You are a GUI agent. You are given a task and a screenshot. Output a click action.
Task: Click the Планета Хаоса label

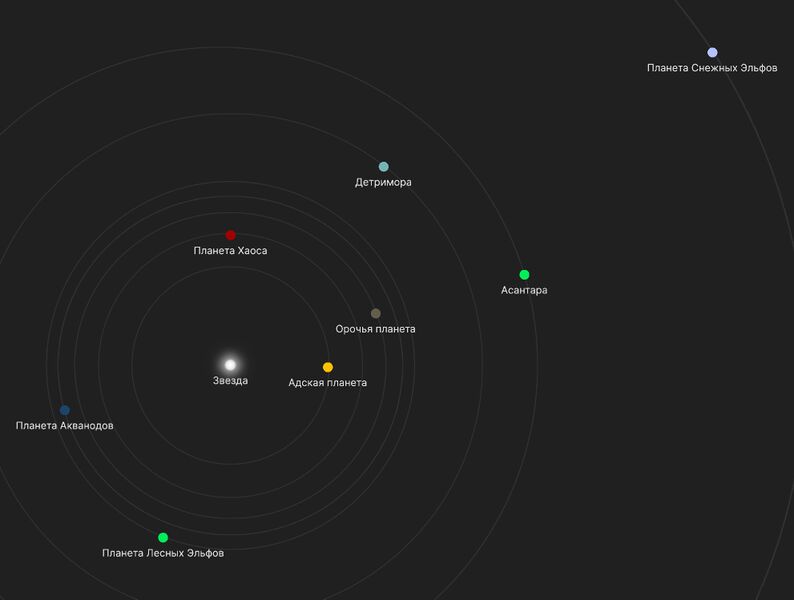coord(230,251)
